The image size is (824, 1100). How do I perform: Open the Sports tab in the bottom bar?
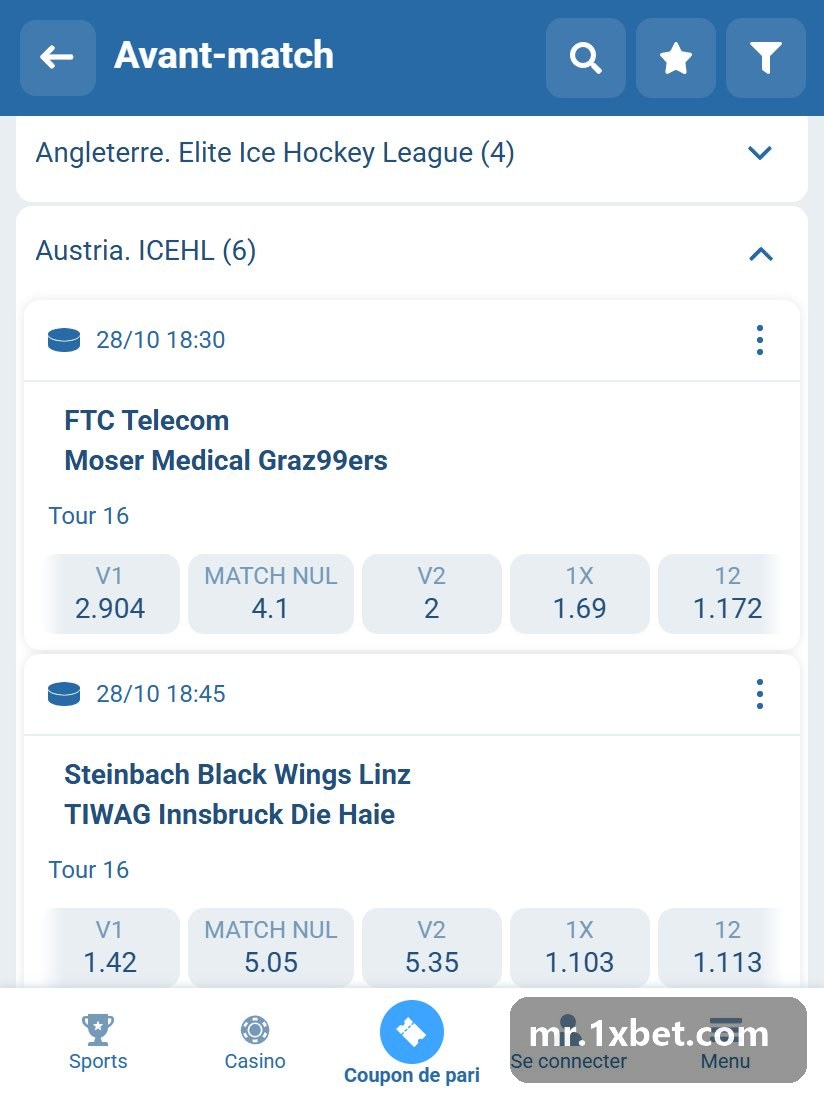98,1042
